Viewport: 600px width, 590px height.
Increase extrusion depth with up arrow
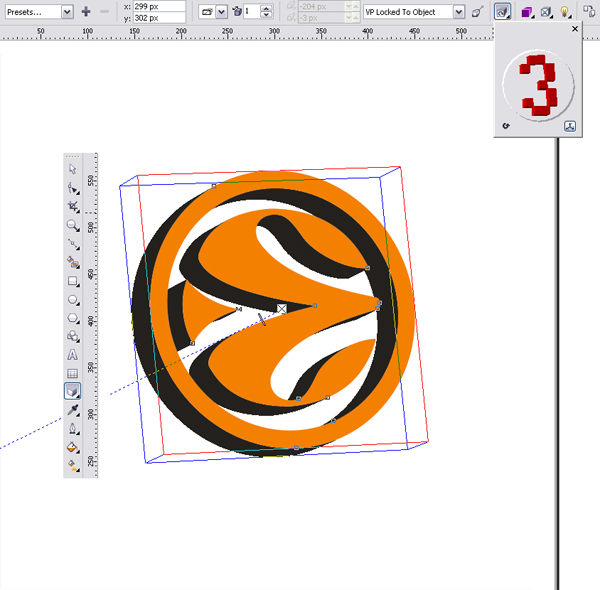(267, 8)
